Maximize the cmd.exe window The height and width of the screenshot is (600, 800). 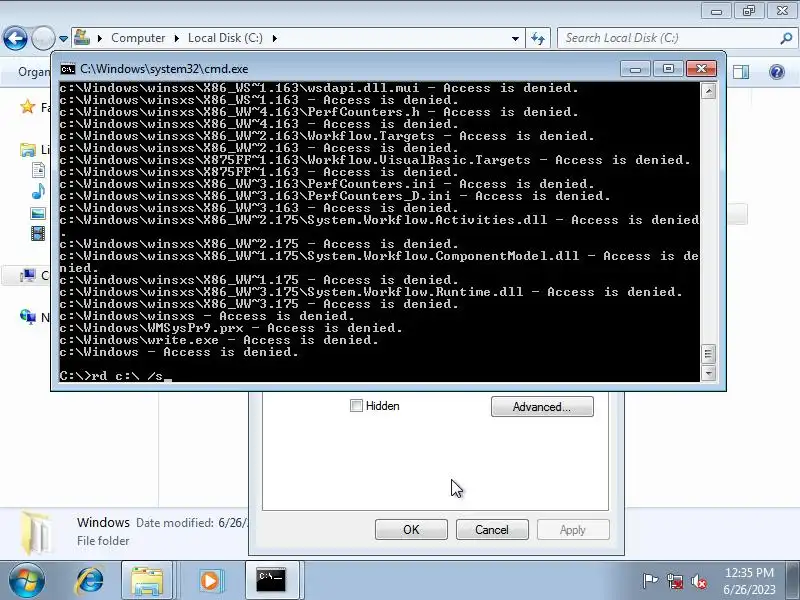click(x=668, y=69)
